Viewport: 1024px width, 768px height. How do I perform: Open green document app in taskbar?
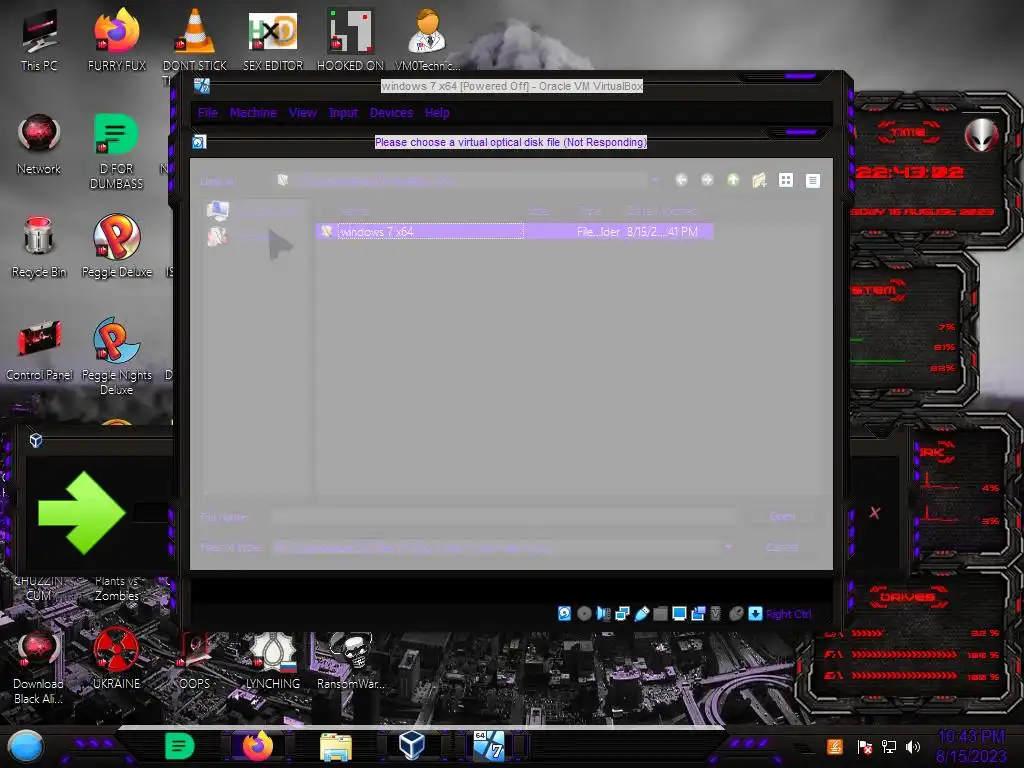[x=180, y=746]
